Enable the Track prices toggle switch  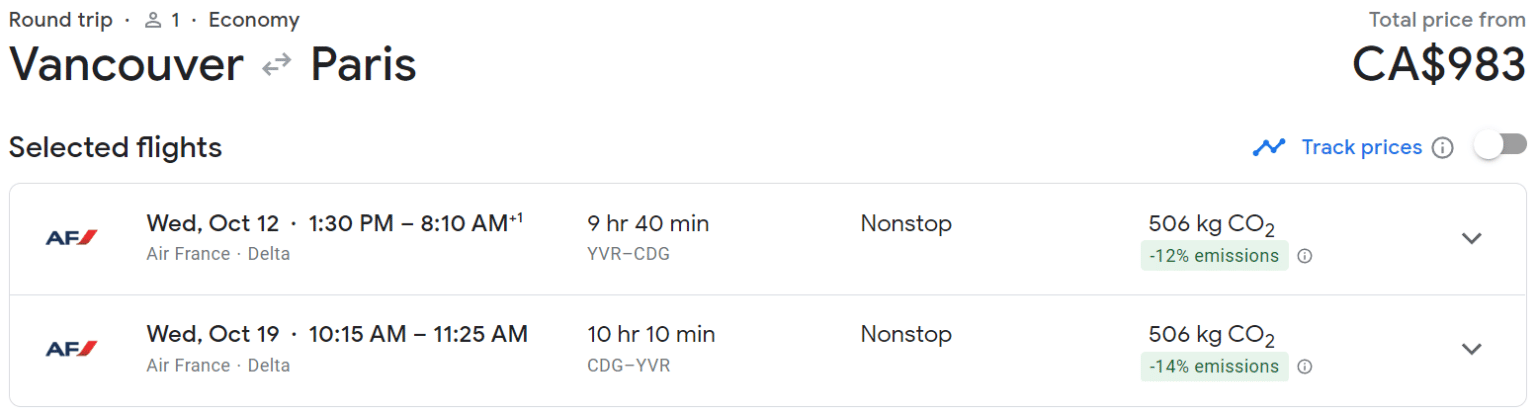pyautogui.click(x=1500, y=146)
